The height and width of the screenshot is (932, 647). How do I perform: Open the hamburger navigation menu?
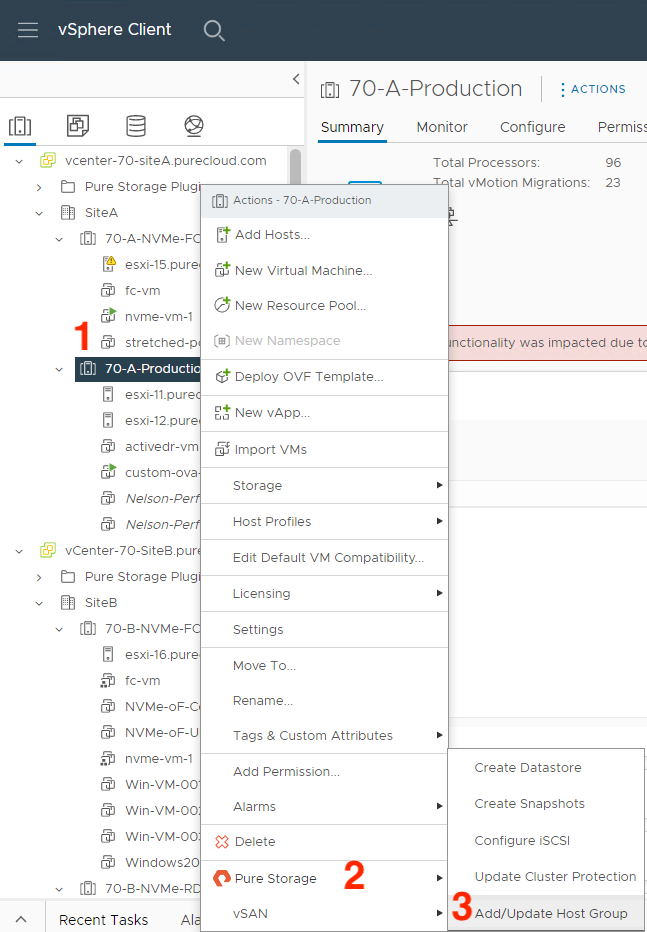[x=27, y=30]
